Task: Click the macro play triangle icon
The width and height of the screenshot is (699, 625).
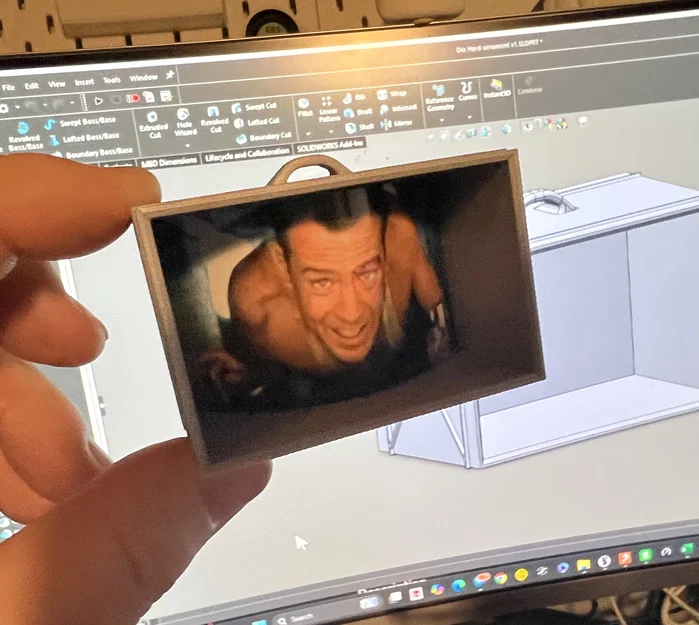Action: (99, 101)
